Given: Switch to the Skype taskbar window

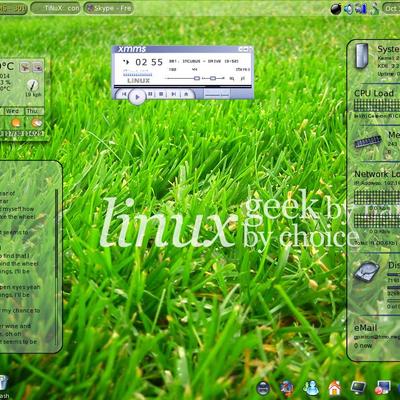Looking at the screenshot, I should point(108,8).
